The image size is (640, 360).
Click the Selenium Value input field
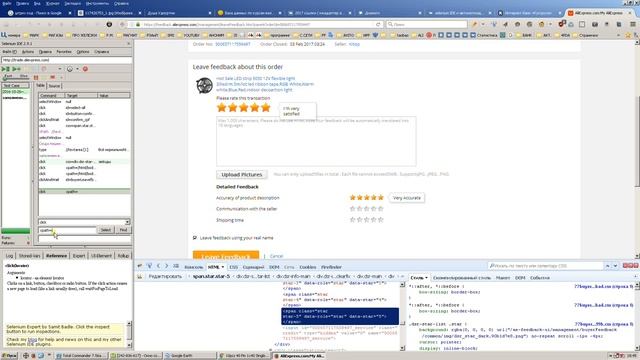84,238
